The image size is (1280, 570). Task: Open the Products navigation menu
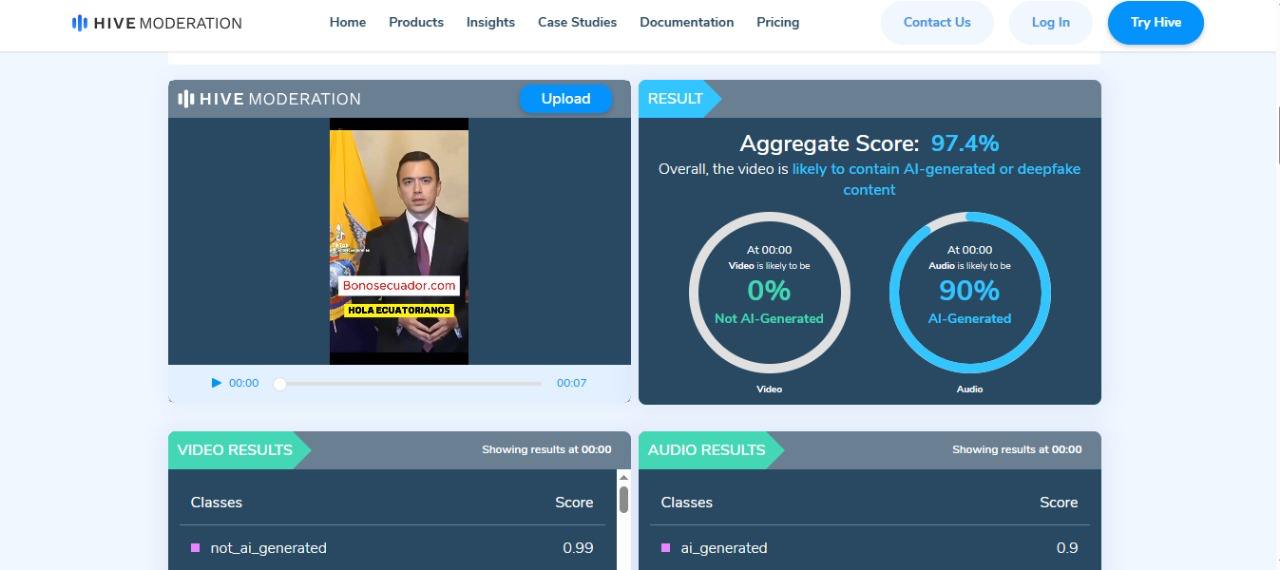[416, 22]
